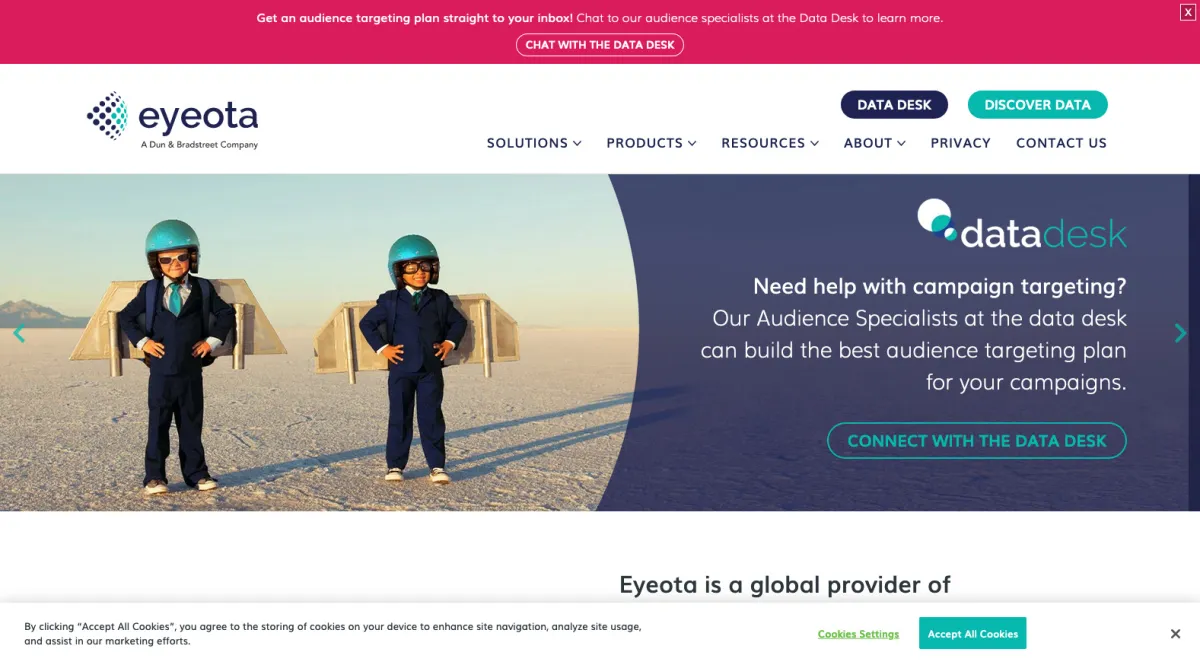Expand the Products dropdown menu
The width and height of the screenshot is (1200, 665).
tap(651, 143)
